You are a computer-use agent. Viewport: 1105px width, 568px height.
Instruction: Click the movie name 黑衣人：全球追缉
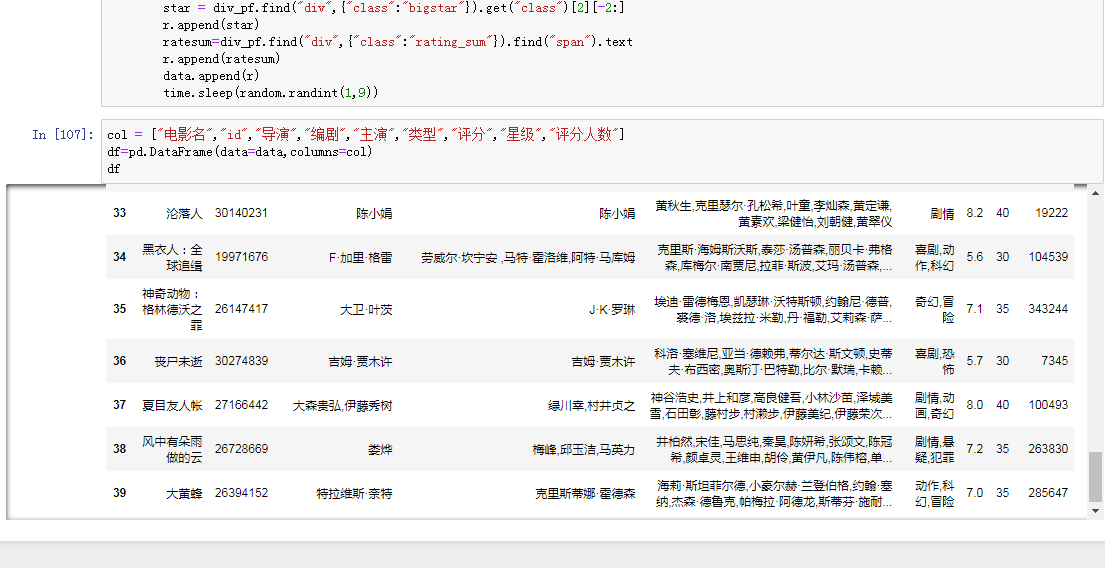click(x=172, y=257)
